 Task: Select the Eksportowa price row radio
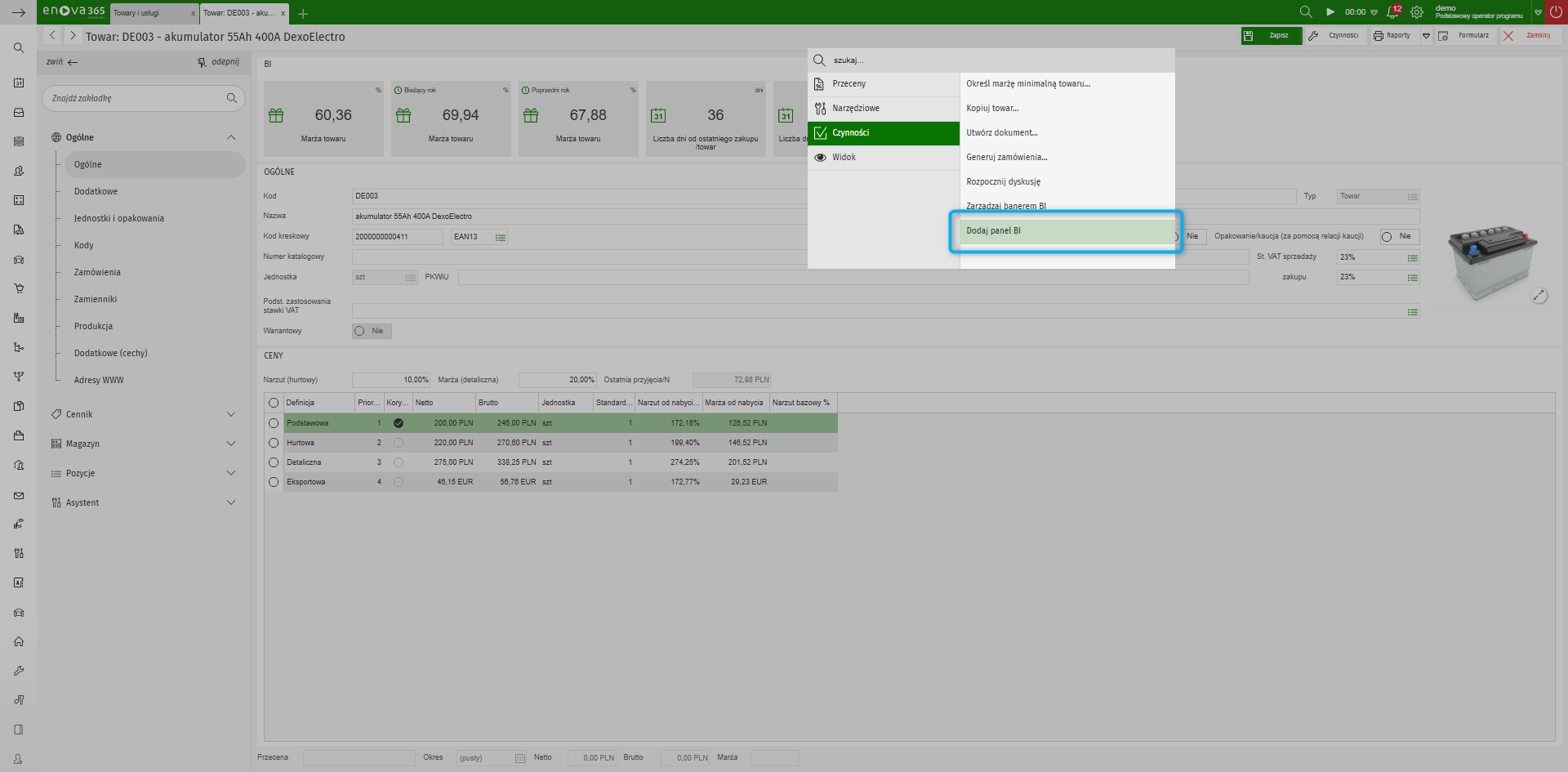(x=274, y=482)
